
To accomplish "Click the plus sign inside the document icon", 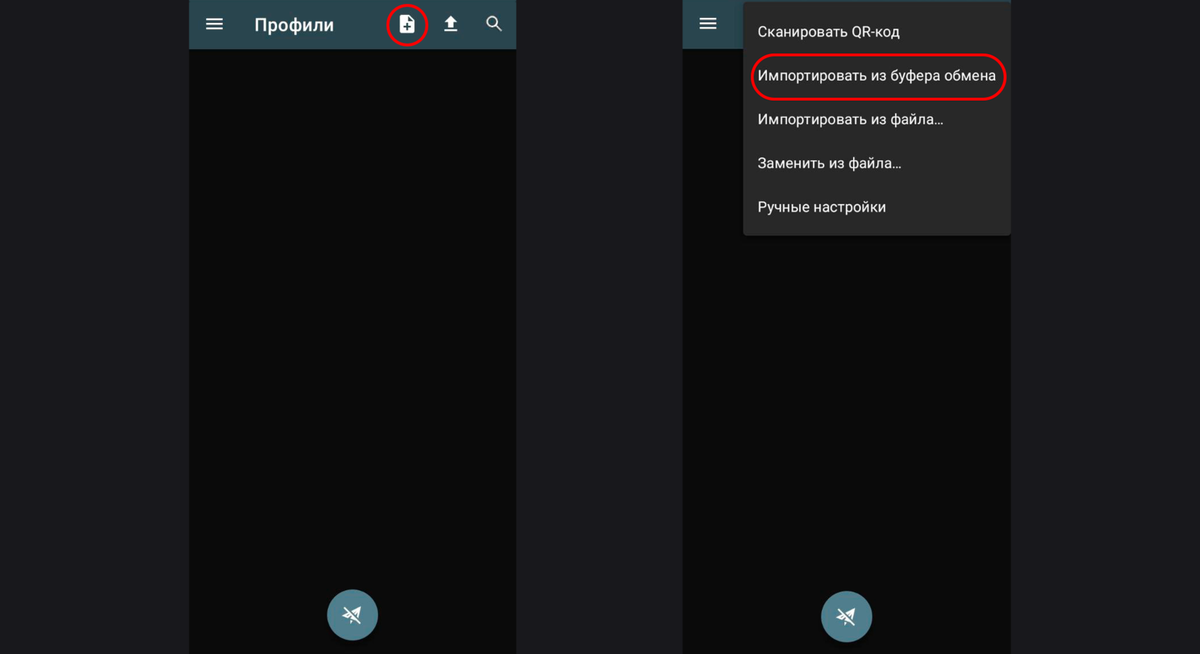I will 407,27.
